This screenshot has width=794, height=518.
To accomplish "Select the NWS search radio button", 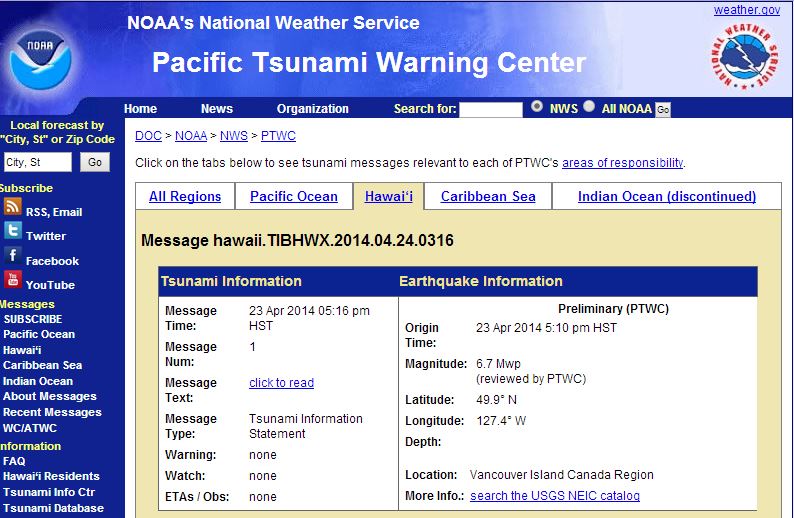I will [x=538, y=107].
